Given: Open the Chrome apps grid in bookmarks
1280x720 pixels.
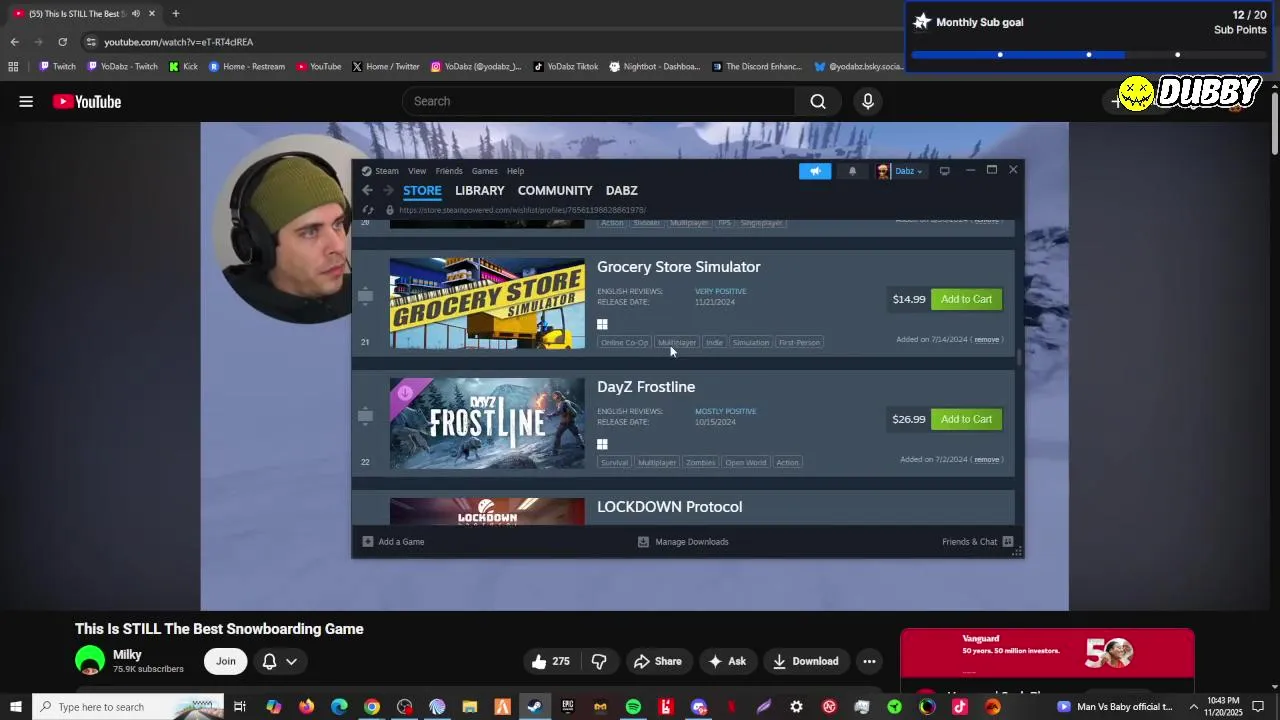Looking at the screenshot, I should (13, 67).
